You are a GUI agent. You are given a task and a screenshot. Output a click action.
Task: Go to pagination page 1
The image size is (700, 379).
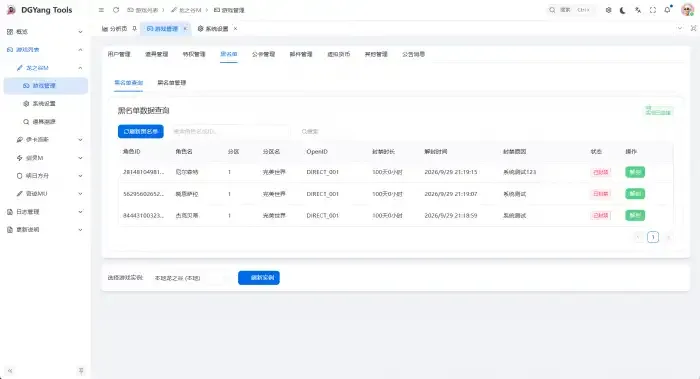pos(653,237)
